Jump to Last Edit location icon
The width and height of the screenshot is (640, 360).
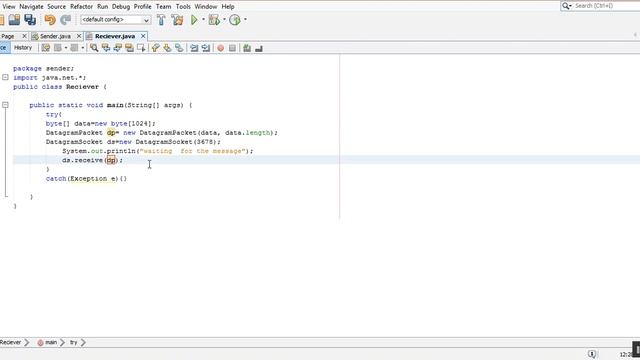coord(46,48)
